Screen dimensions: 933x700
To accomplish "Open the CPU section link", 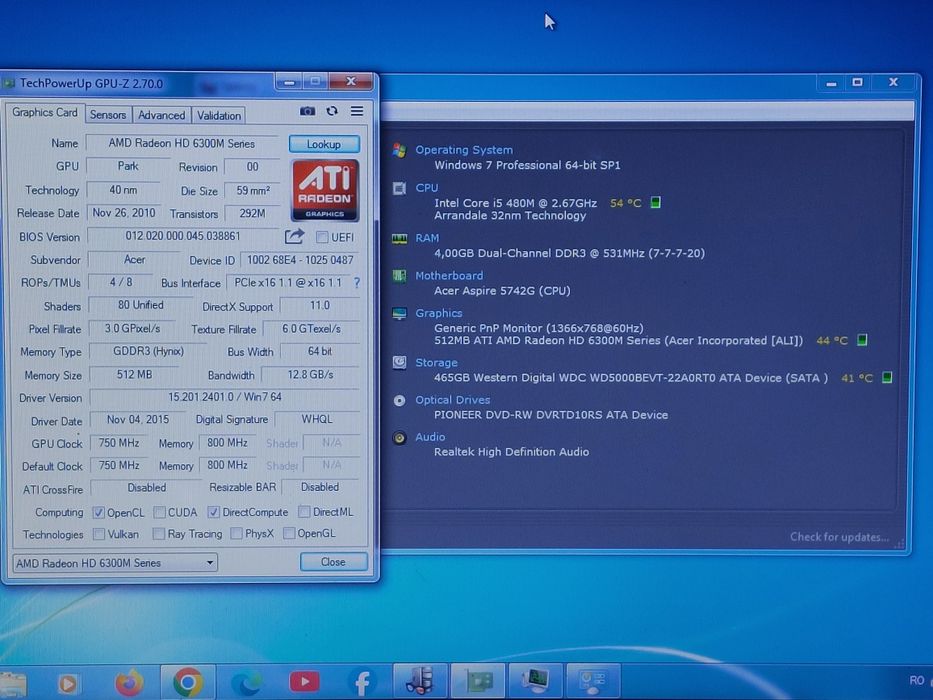I will [x=427, y=188].
